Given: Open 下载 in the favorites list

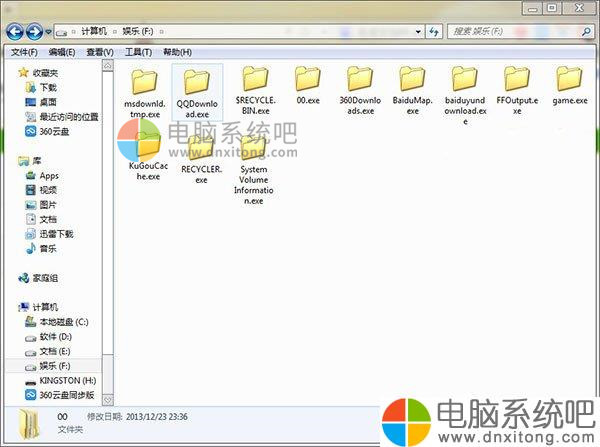Looking at the screenshot, I should (x=41, y=88).
